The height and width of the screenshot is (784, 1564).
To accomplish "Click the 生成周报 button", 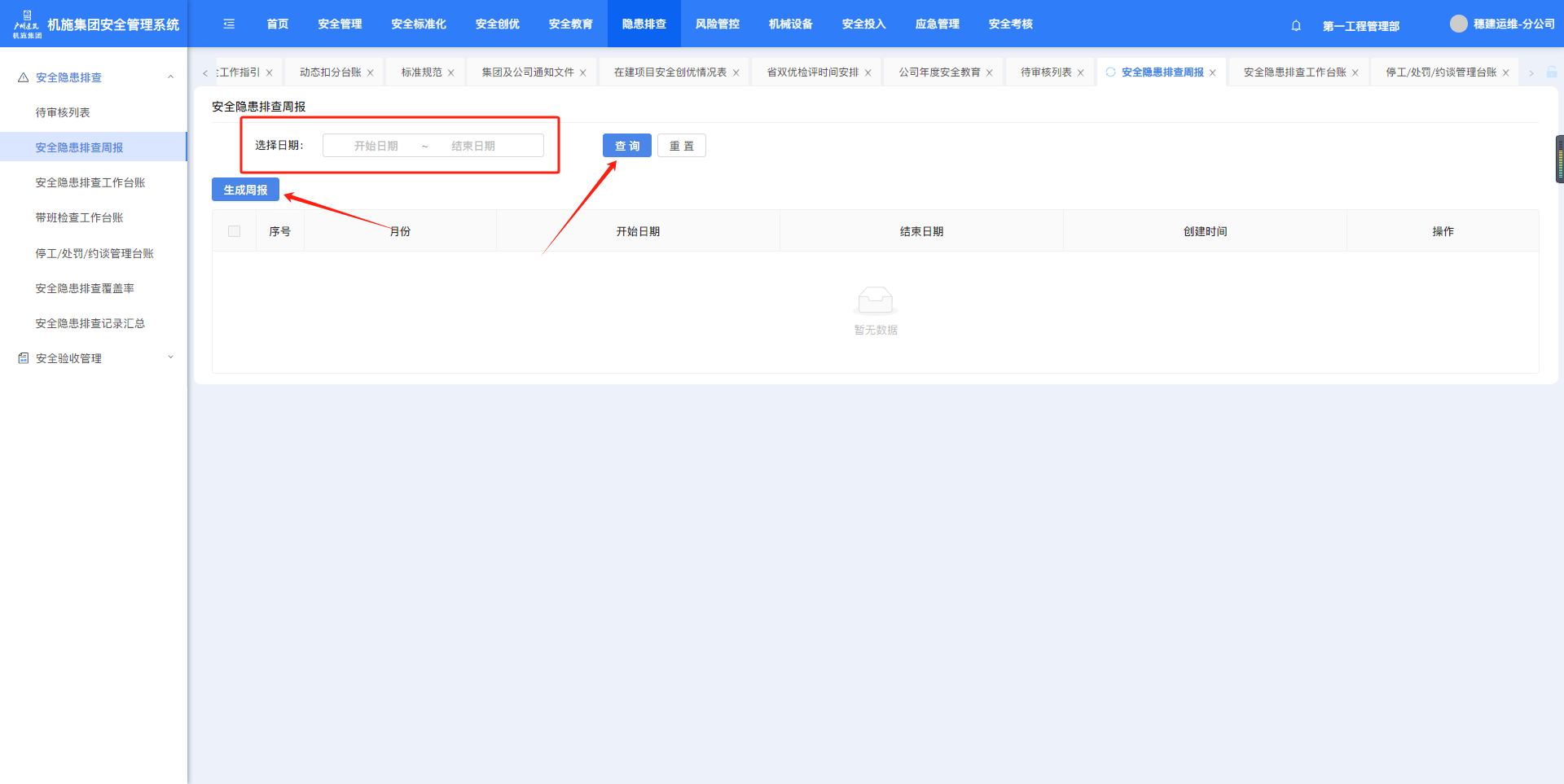I will click(245, 190).
